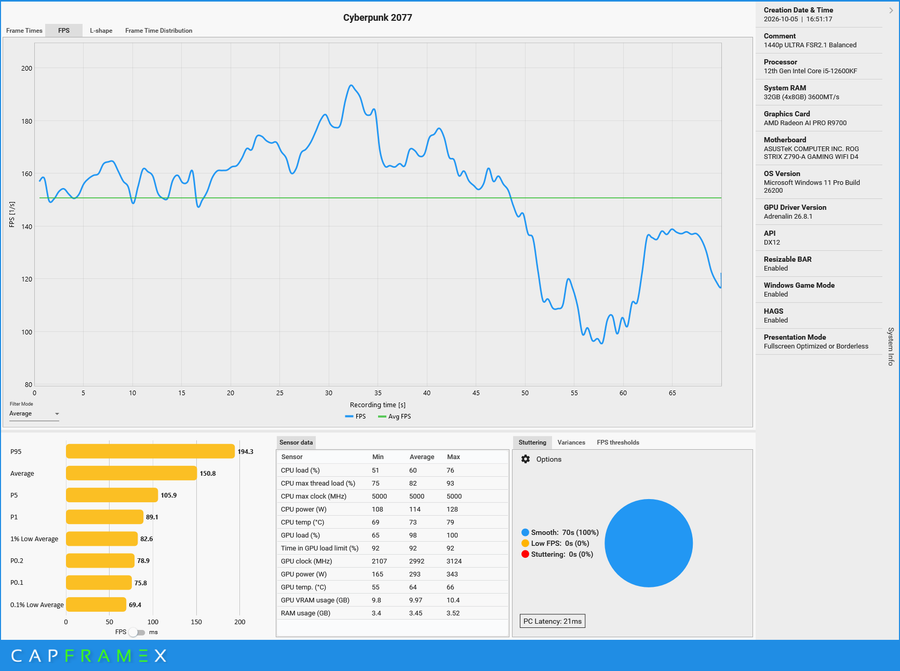
Task: Select the RAM usage (GB) sensor row
Action: coord(393,613)
